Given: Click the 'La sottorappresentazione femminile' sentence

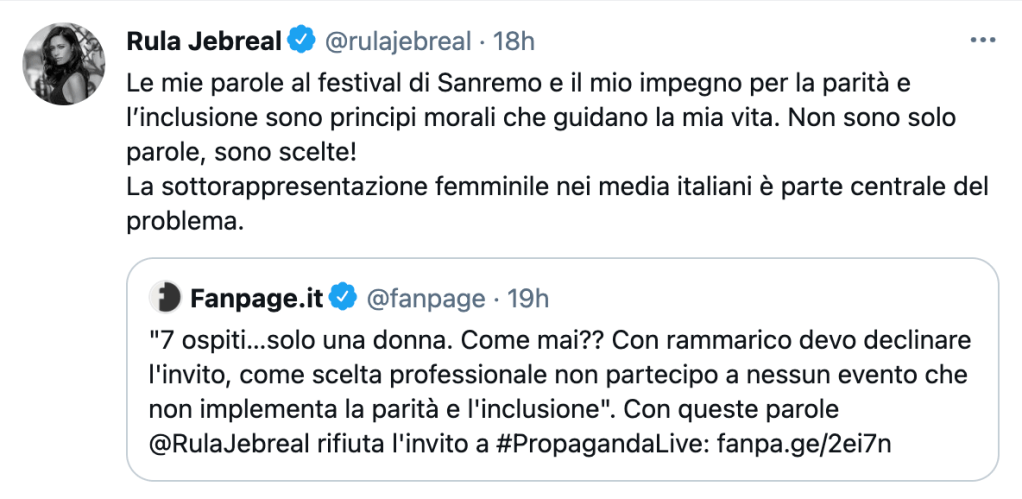Looking at the screenshot, I should point(500,187).
